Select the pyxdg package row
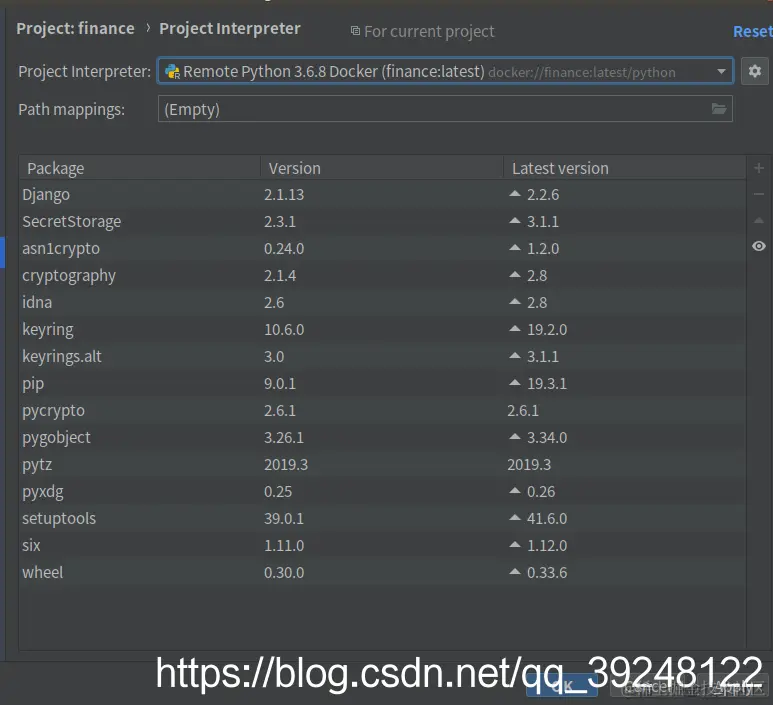This screenshot has height=705, width=773. pyautogui.click(x=382, y=492)
